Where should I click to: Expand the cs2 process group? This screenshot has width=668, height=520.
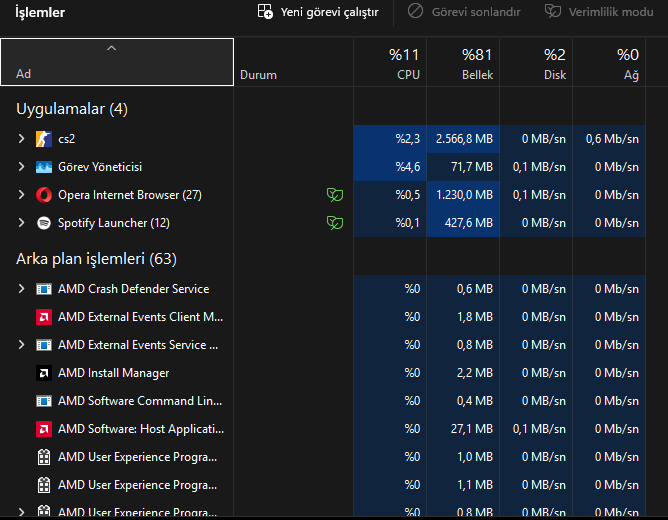tap(21, 139)
